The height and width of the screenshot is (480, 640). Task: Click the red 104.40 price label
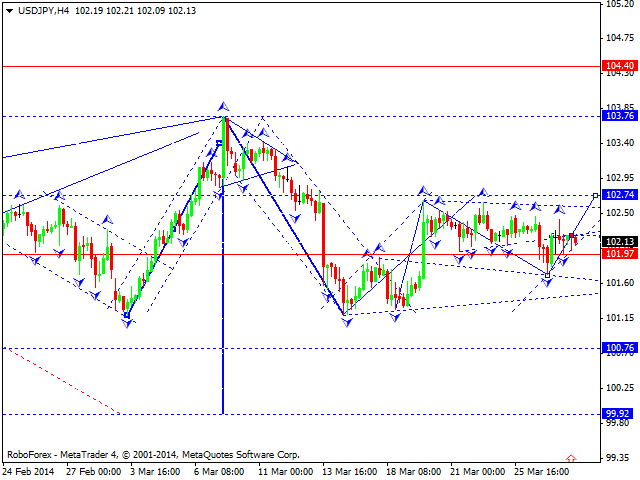point(618,66)
